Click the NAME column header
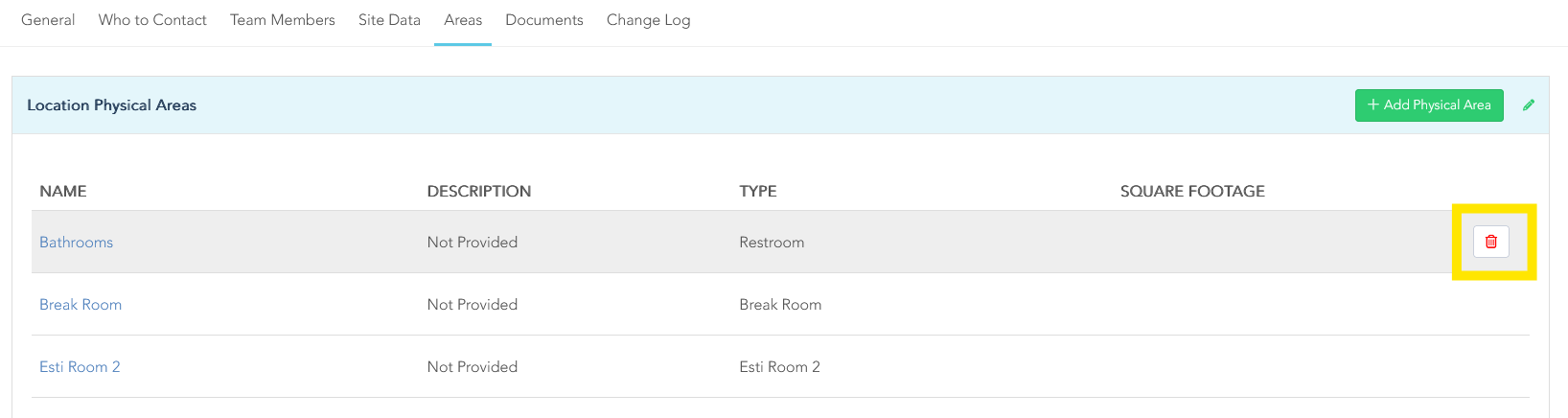This screenshot has height=418, width=1568. 63,192
